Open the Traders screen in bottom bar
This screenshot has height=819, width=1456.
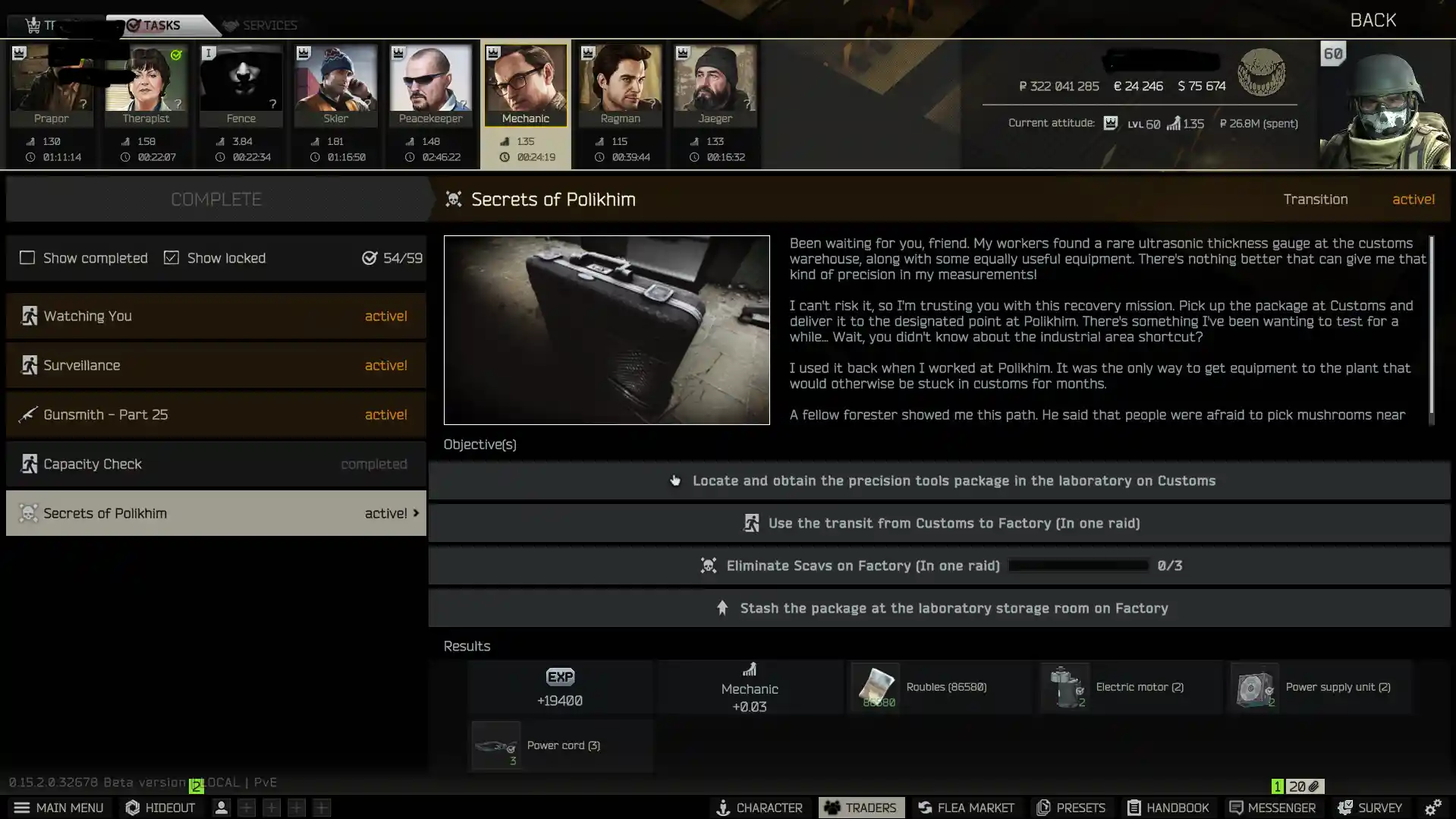pos(860,808)
